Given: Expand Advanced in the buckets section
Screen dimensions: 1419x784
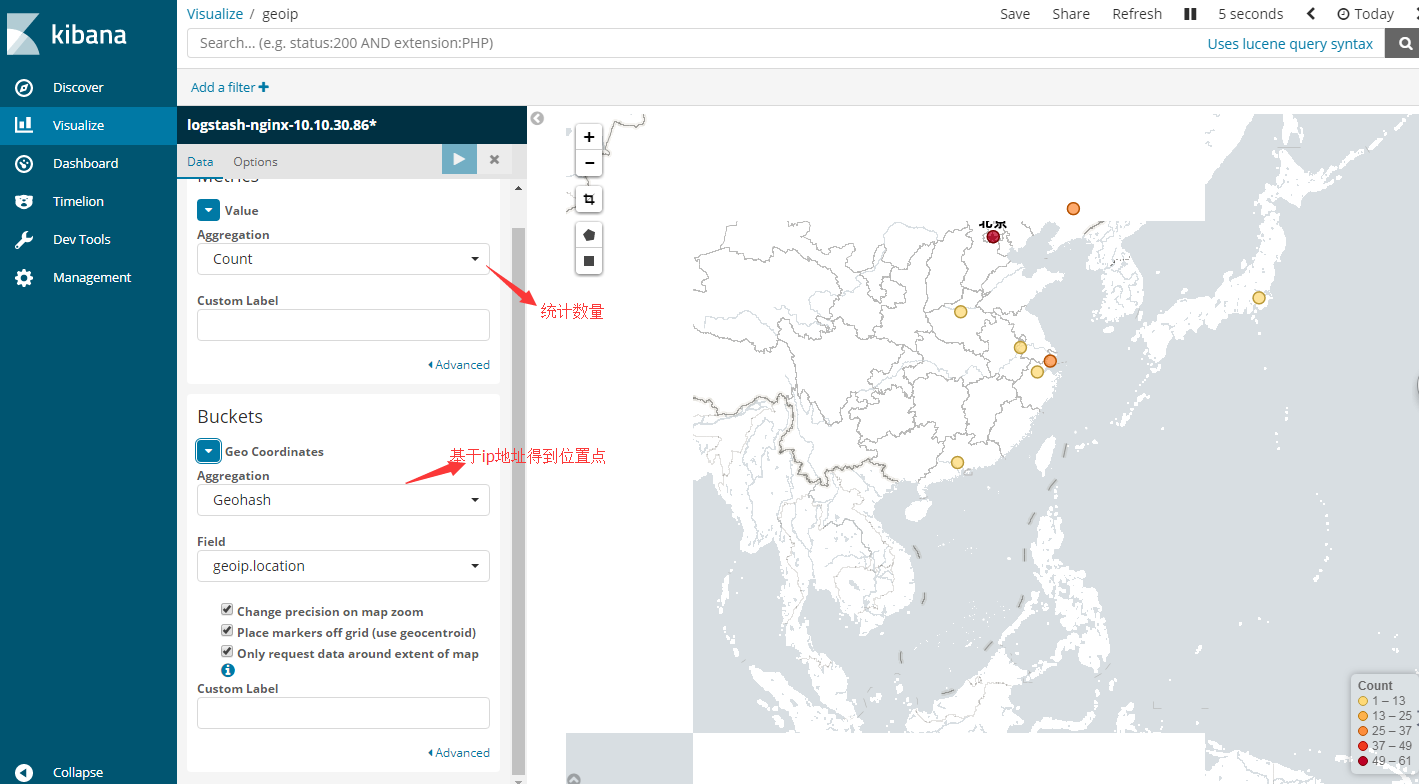Looking at the screenshot, I should coord(459,753).
